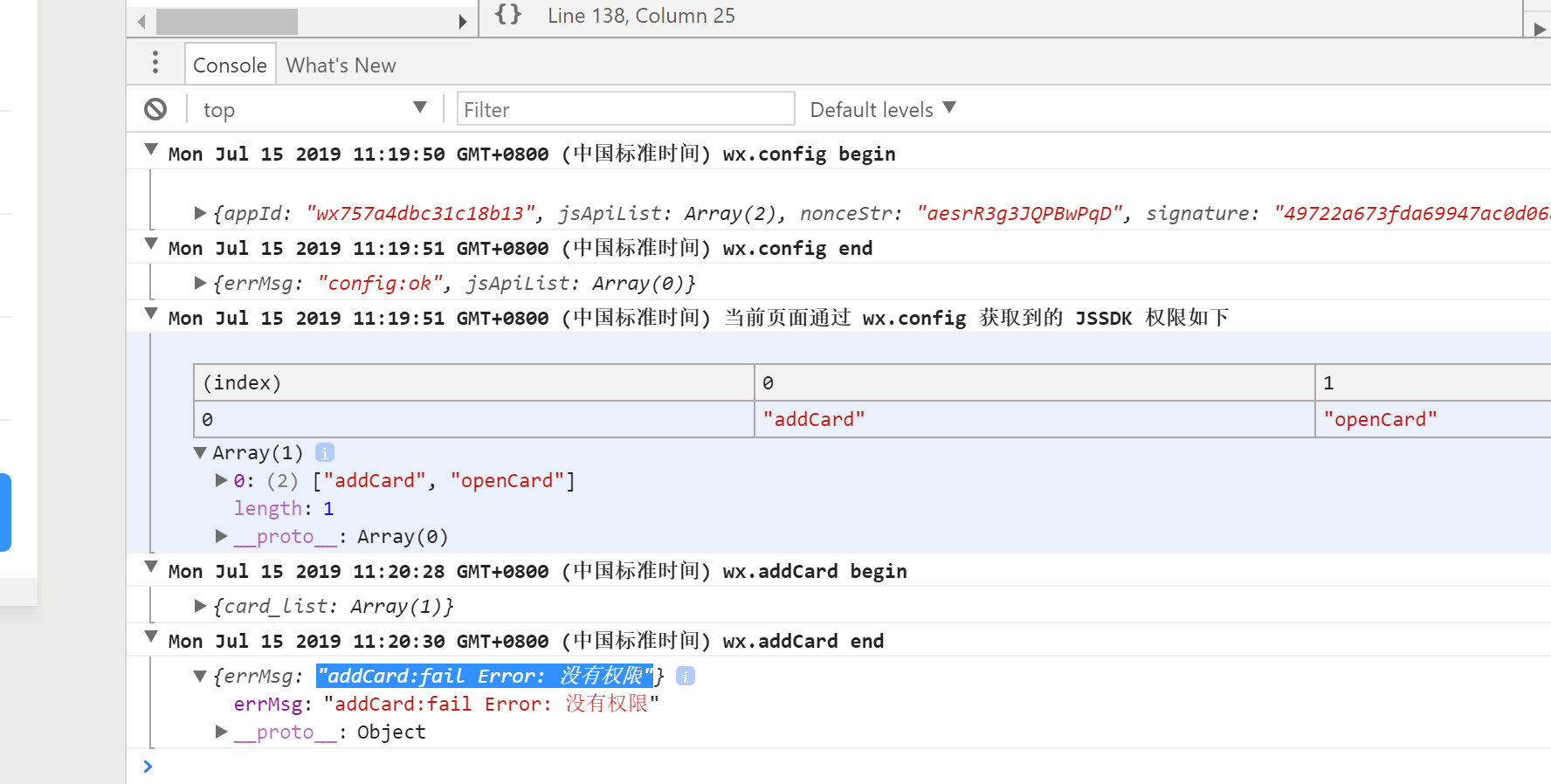The height and width of the screenshot is (784, 1551).
Task: Click the highlighted addCard:fail error string
Action: (x=485, y=676)
